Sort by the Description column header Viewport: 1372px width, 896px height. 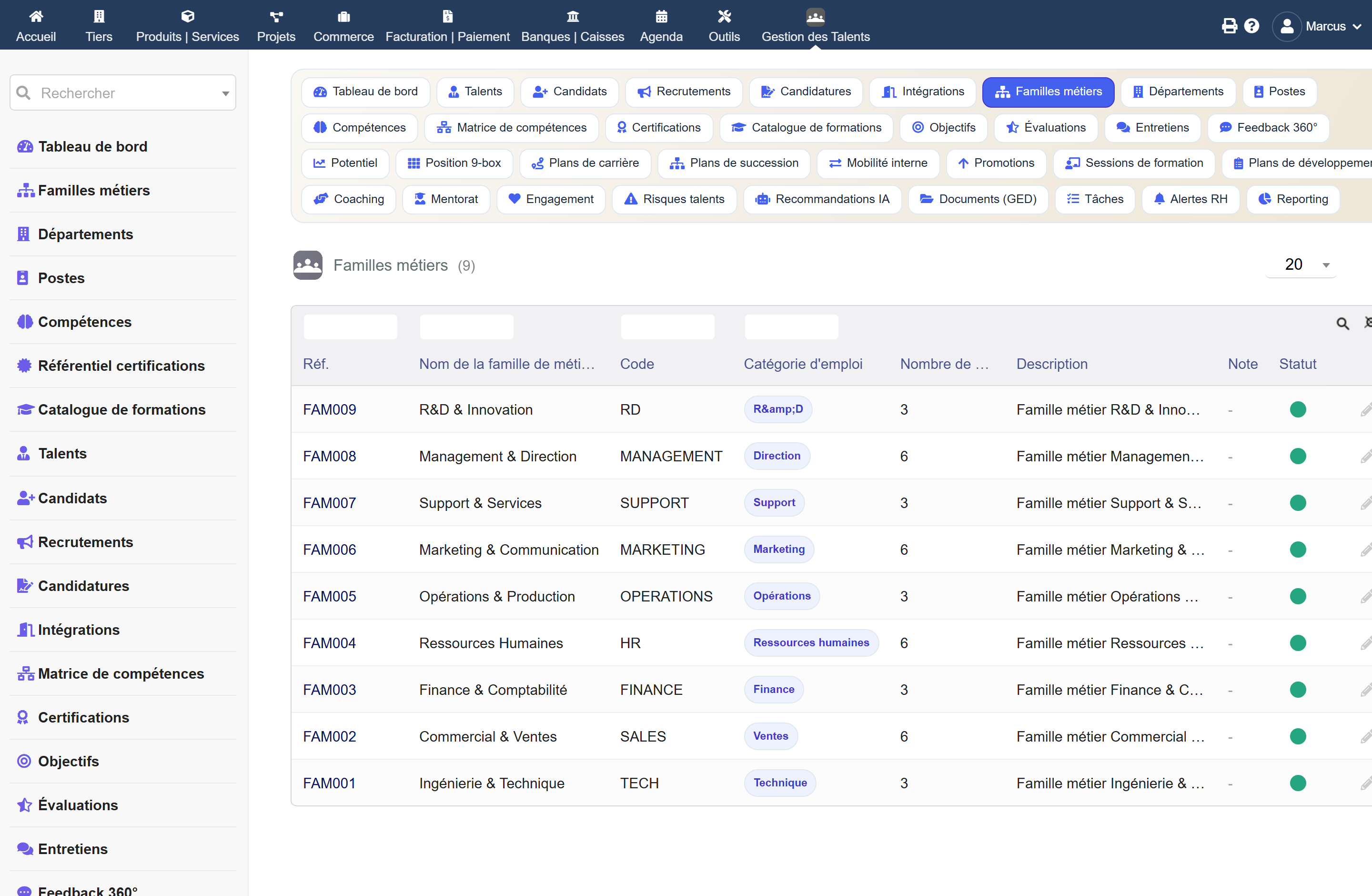1052,365
